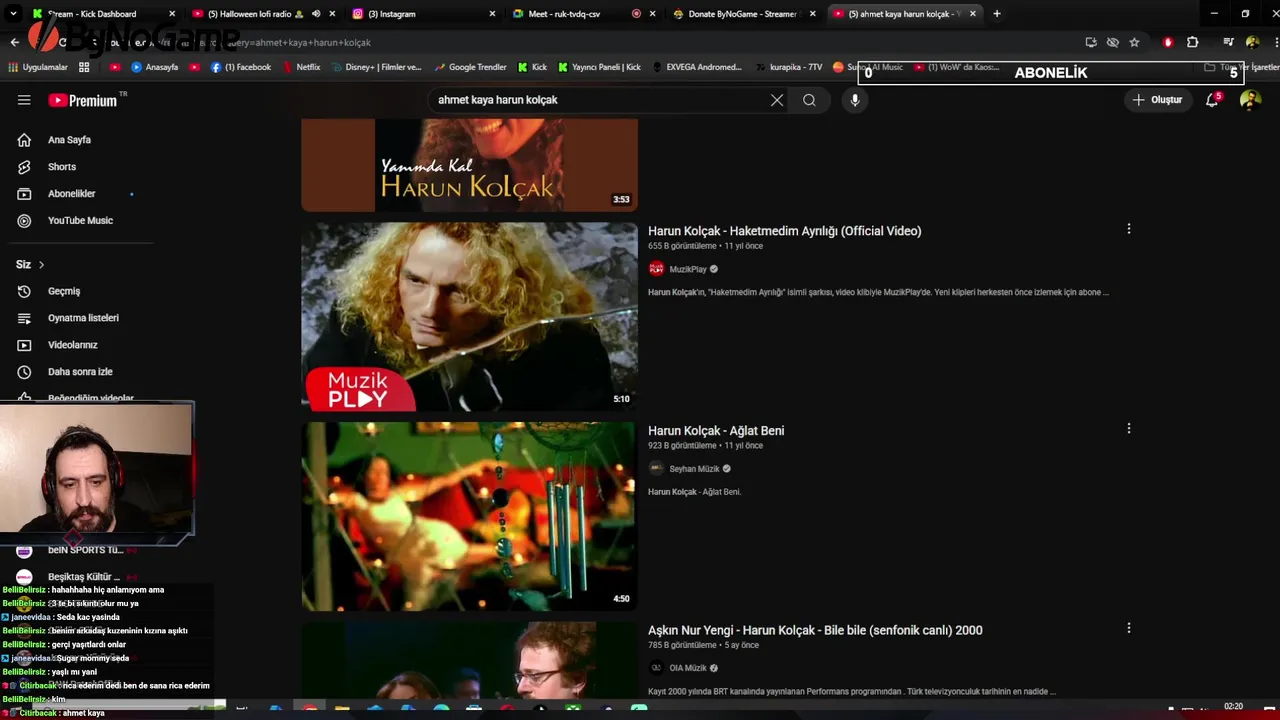The width and height of the screenshot is (1280, 720).
Task: Open the OIA Müzik channel name link
Action: coord(688,668)
